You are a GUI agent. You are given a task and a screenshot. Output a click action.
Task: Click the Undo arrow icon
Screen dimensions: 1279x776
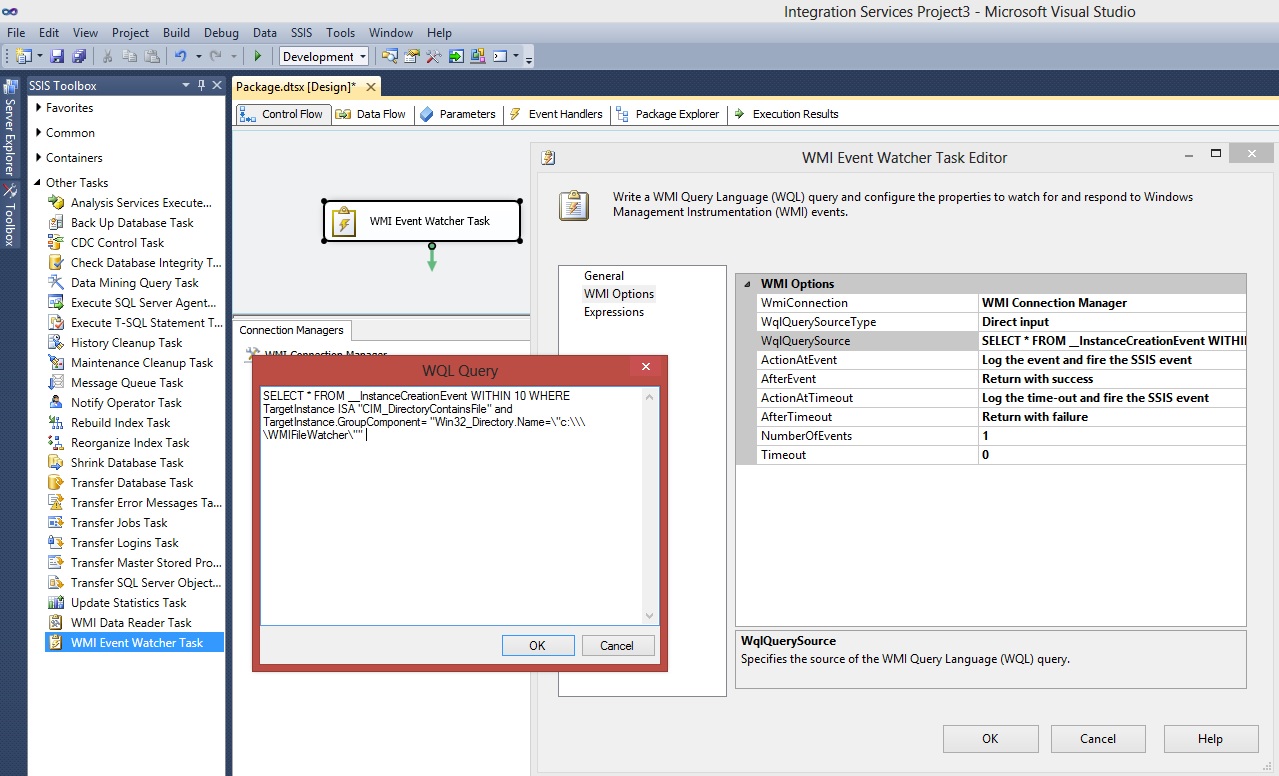[180, 56]
